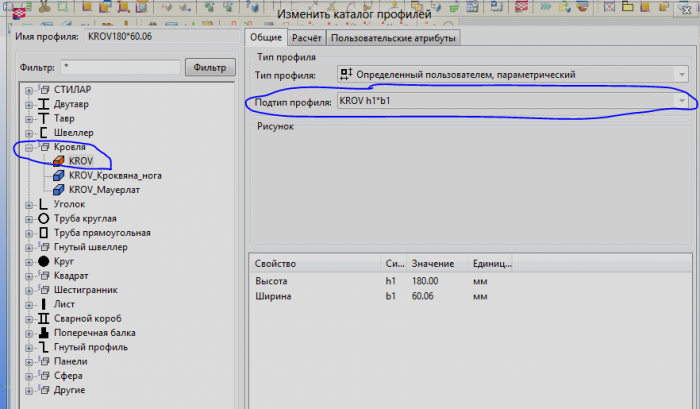Image resolution: width=700 pixels, height=409 pixels.
Task: Select the L-angle icon of Уголок
Action: [x=43, y=204]
